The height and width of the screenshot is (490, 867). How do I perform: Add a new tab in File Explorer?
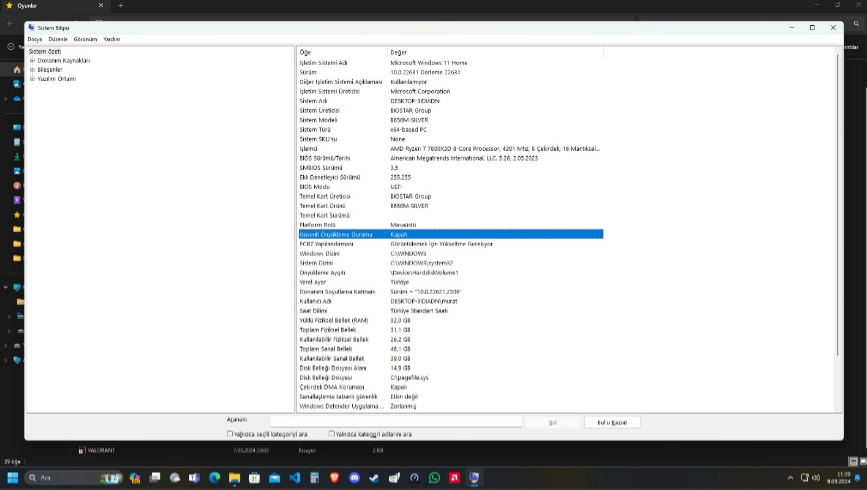[x=121, y=6]
